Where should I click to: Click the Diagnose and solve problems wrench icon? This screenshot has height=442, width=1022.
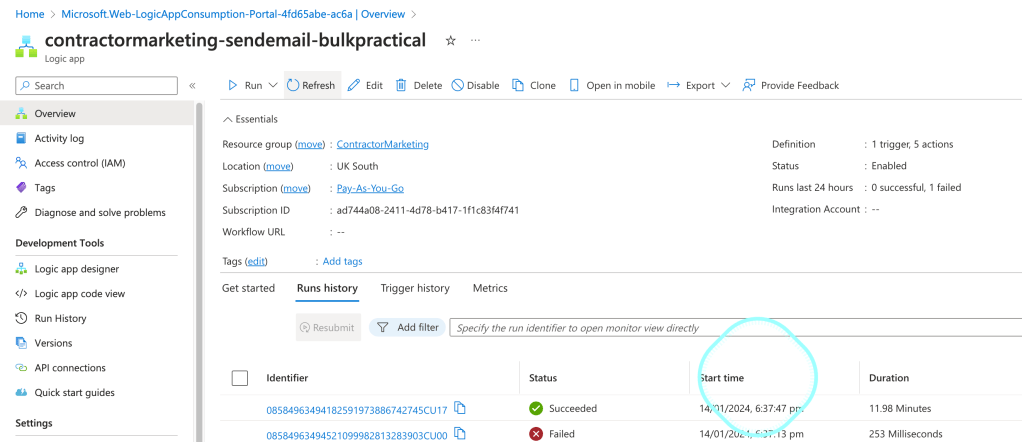(x=22, y=213)
